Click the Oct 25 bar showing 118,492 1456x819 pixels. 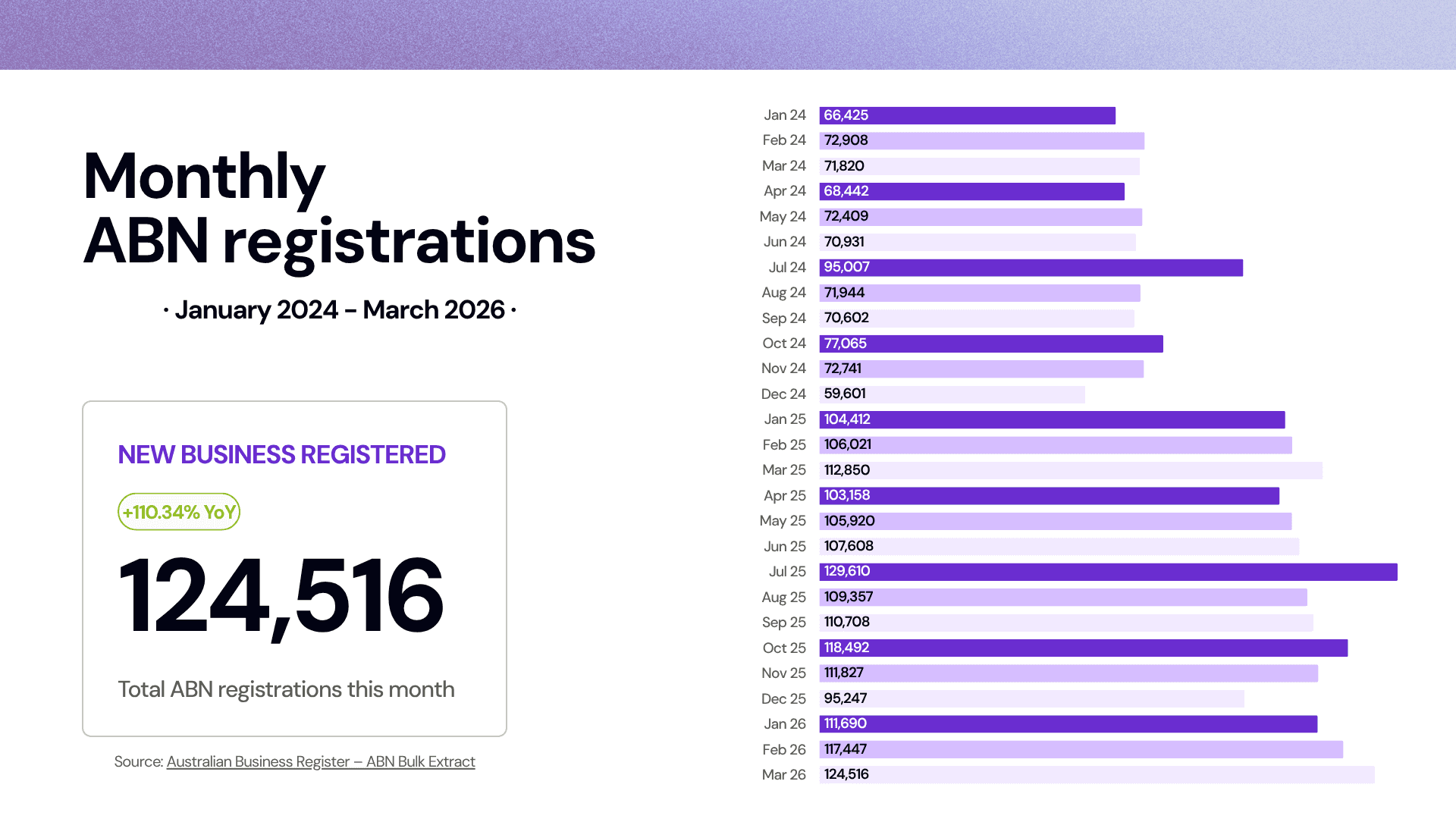pyautogui.click(x=1083, y=648)
